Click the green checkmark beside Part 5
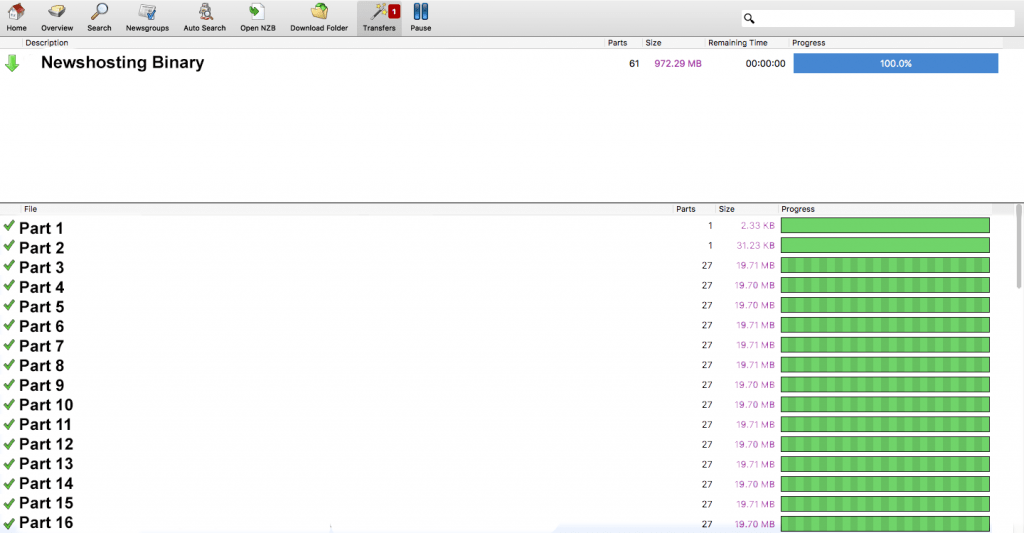The image size is (1024, 533). tap(9, 305)
